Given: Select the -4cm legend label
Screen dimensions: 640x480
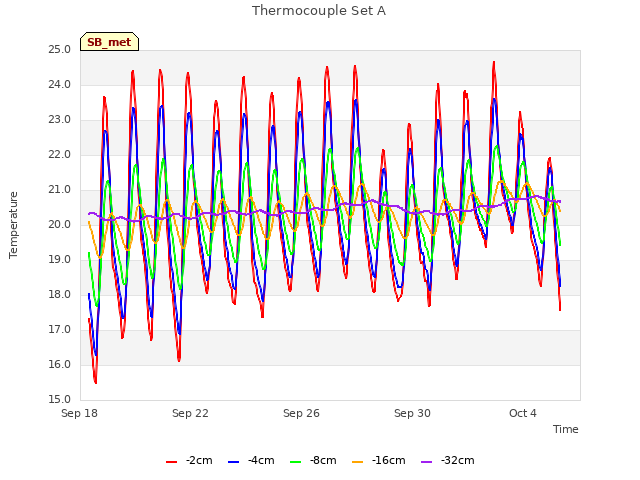Looking at the screenshot, I should coord(261,460).
